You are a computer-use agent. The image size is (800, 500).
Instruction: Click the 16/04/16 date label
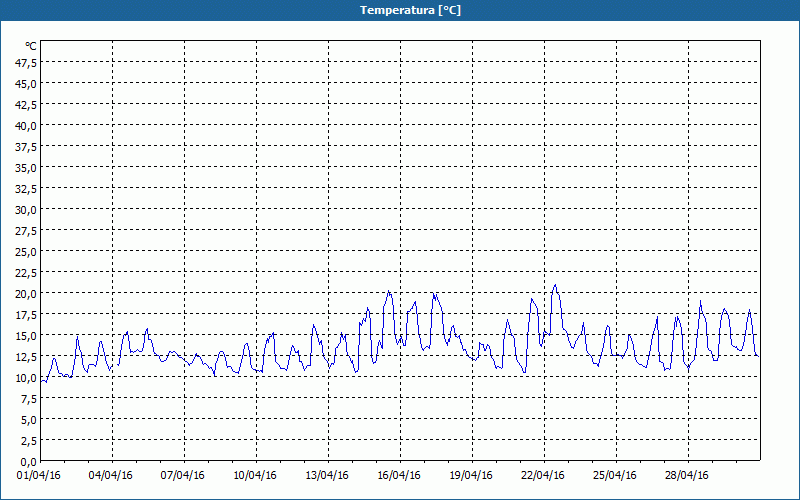(x=399, y=476)
